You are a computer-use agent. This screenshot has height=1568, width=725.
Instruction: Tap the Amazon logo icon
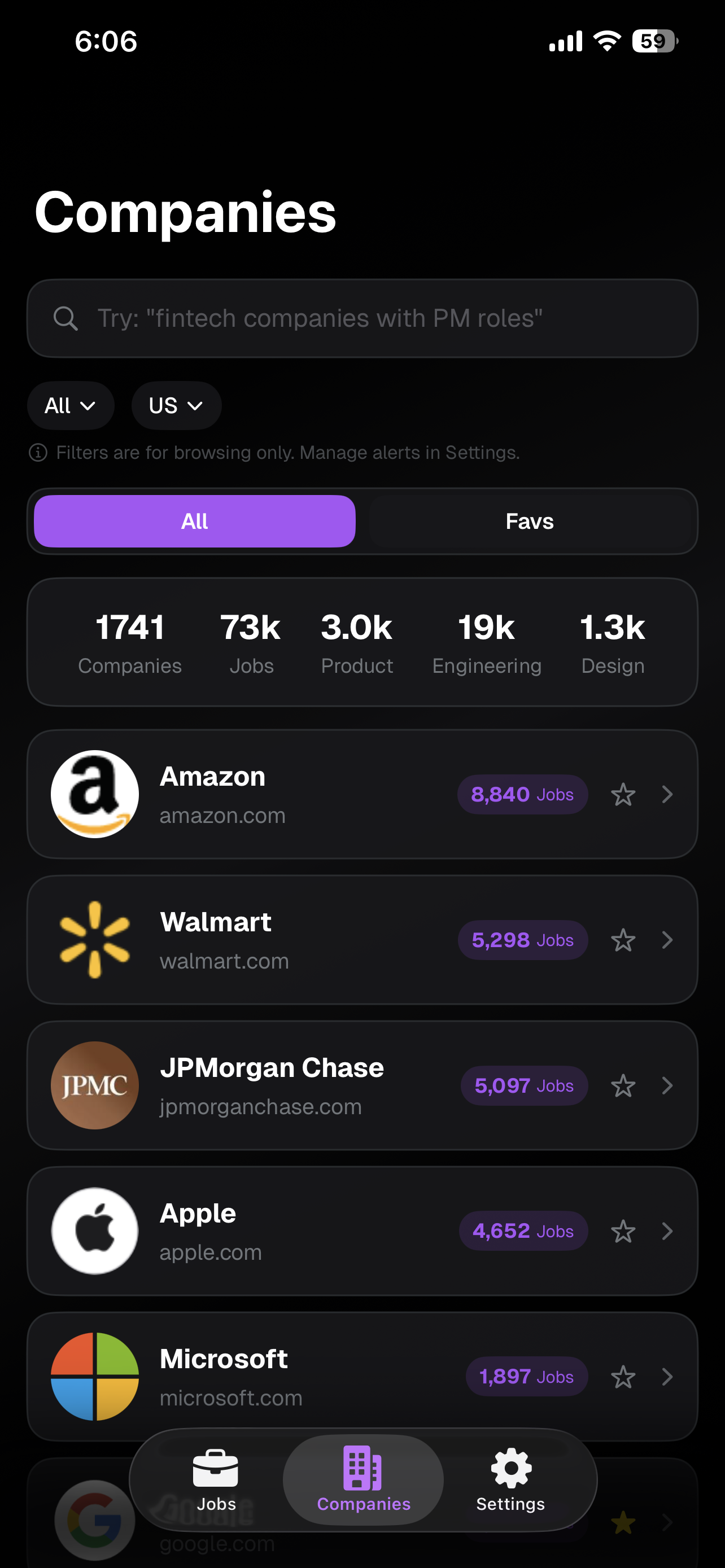(94, 794)
